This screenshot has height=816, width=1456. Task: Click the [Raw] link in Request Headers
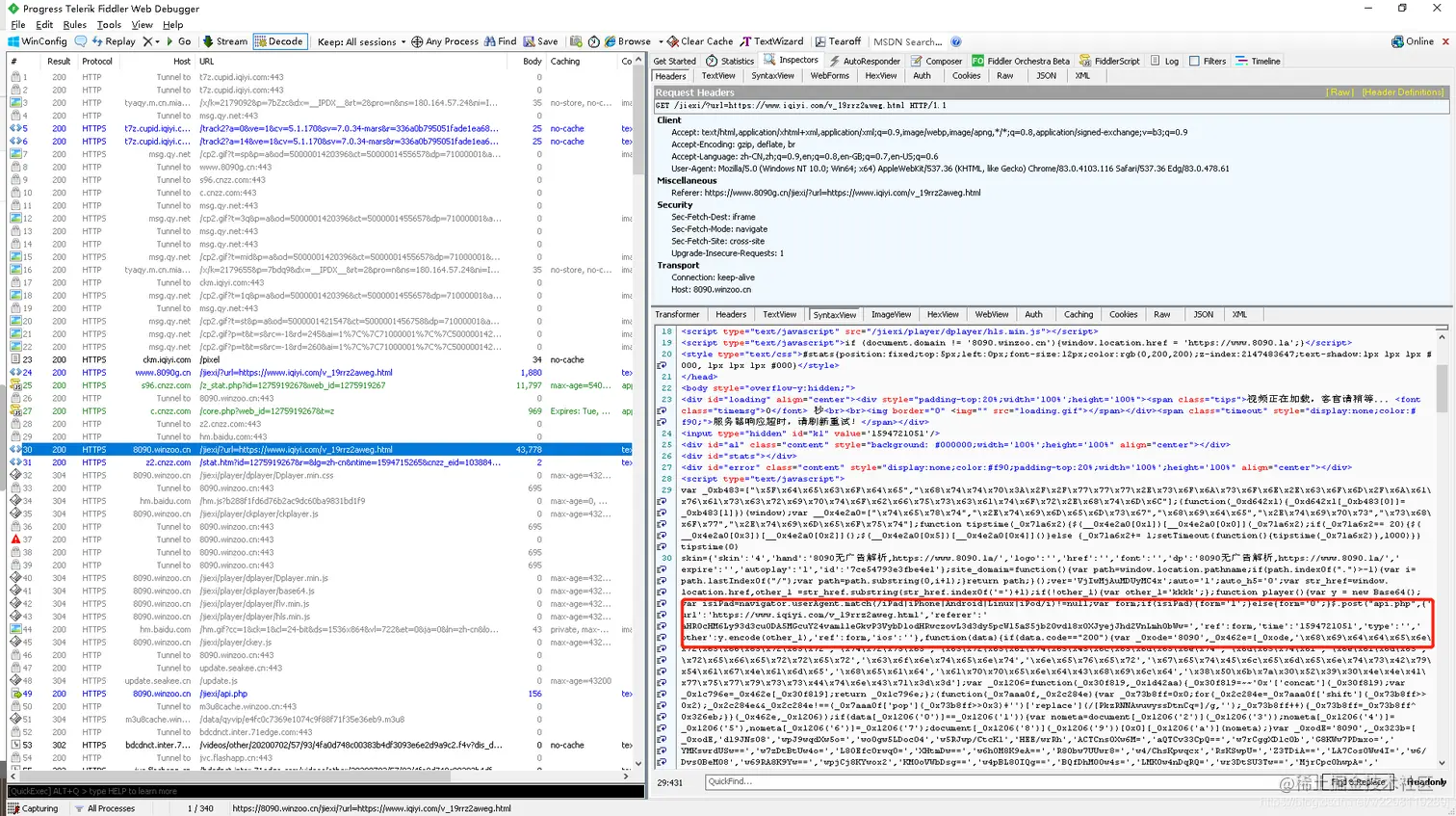(1339, 92)
